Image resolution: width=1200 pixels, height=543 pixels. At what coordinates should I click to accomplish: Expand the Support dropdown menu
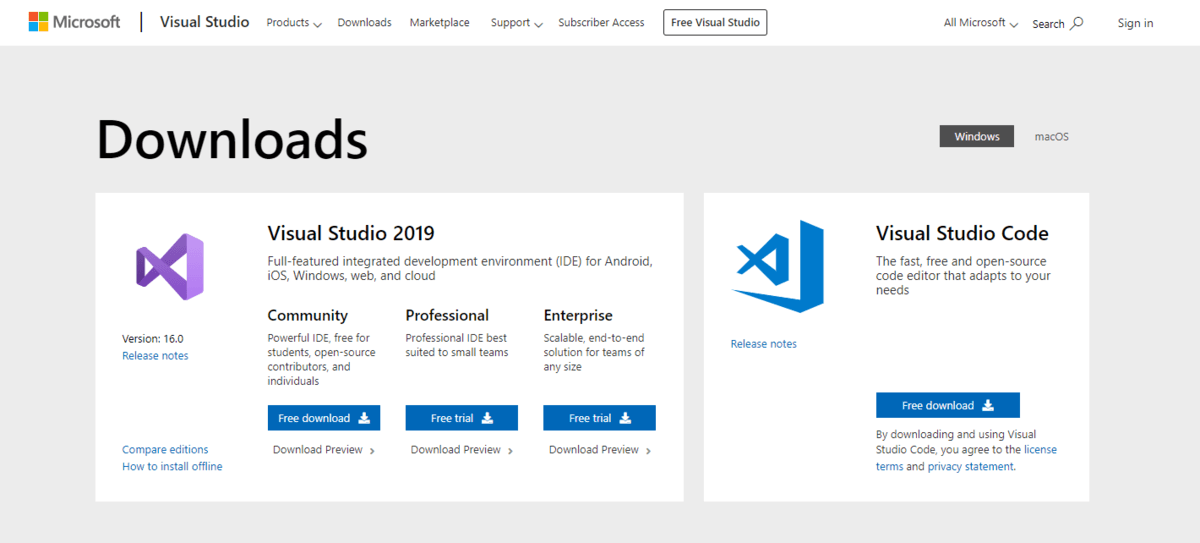pos(517,23)
